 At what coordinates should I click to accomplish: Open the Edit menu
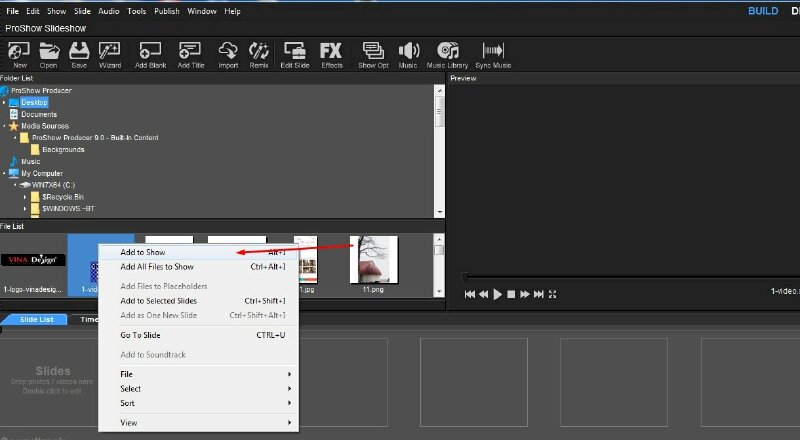pos(33,11)
